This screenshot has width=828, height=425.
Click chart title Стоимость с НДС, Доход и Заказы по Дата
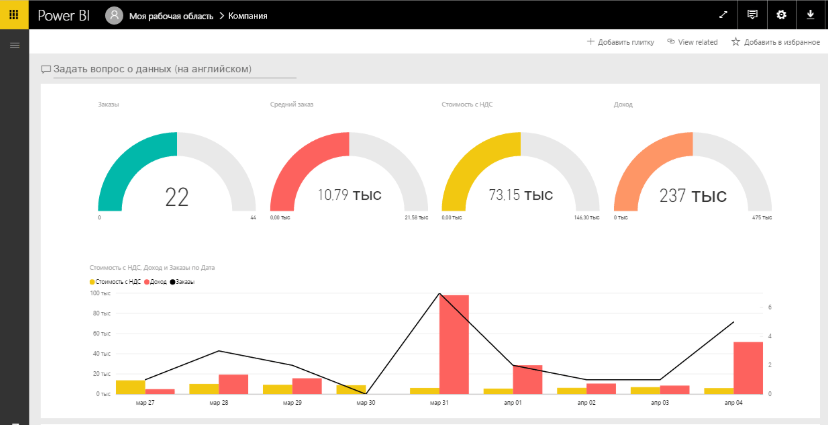coord(152,268)
